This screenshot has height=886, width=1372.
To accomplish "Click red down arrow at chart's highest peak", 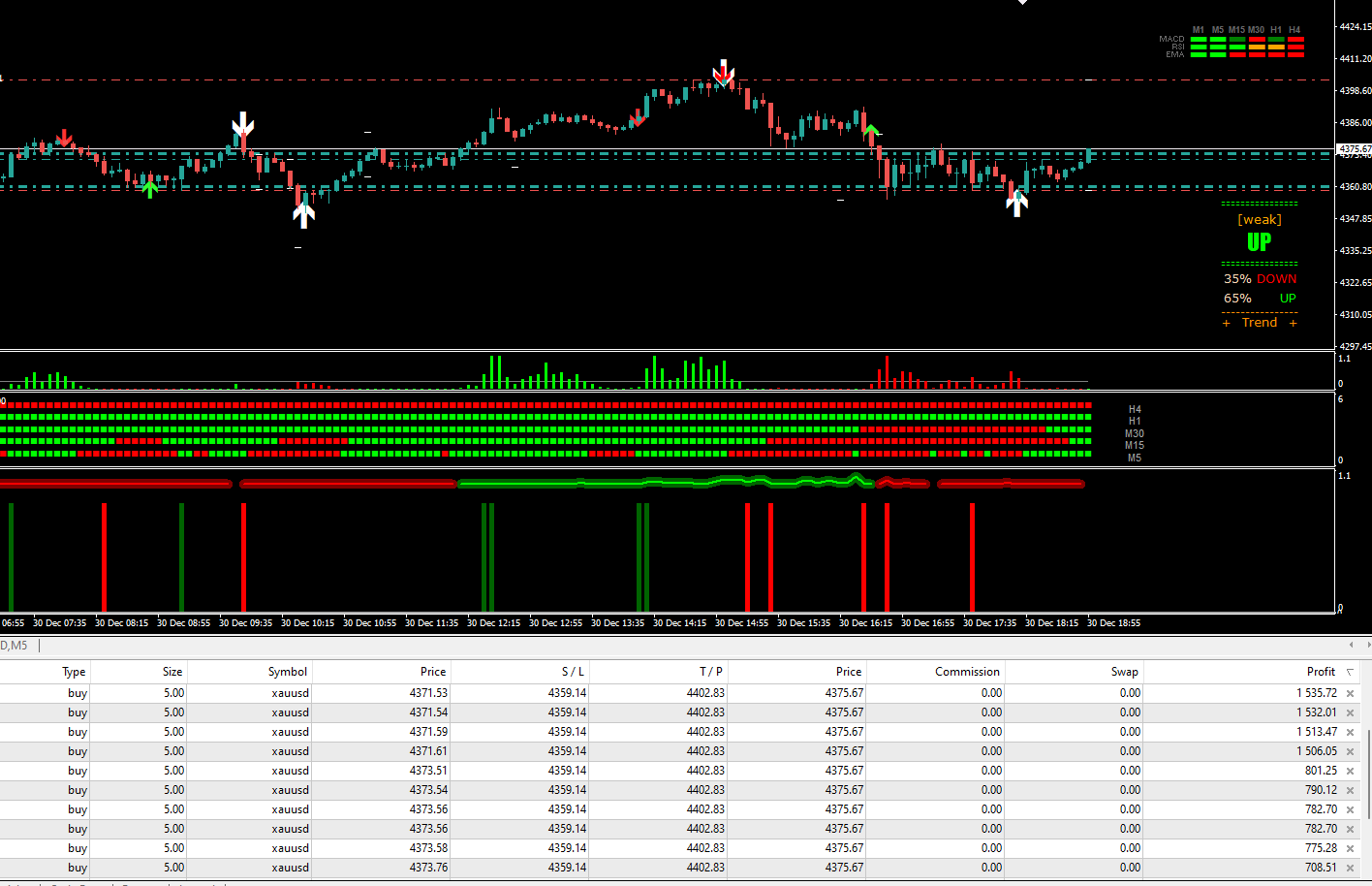I will (x=723, y=74).
